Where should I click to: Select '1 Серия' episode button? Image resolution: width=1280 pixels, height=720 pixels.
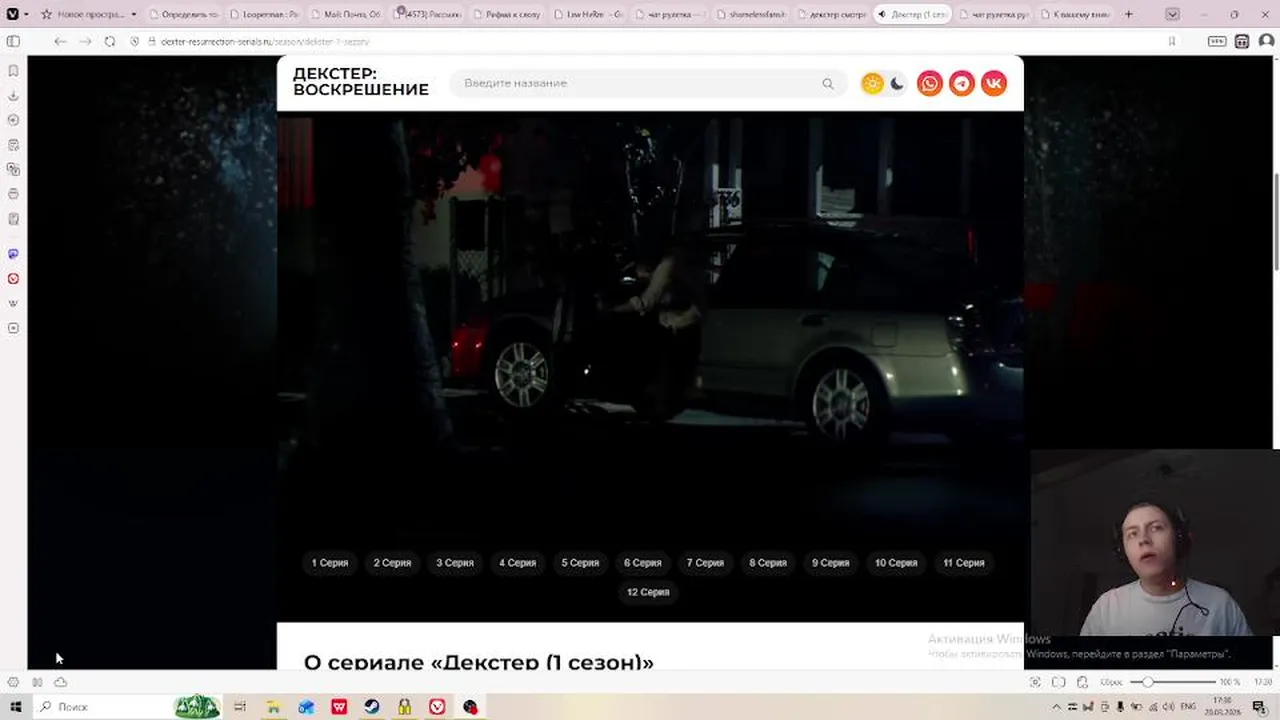click(330, 563)
